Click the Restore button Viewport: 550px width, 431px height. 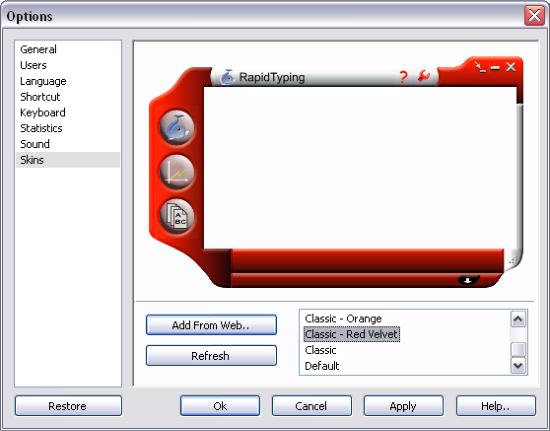pos(68,406)
